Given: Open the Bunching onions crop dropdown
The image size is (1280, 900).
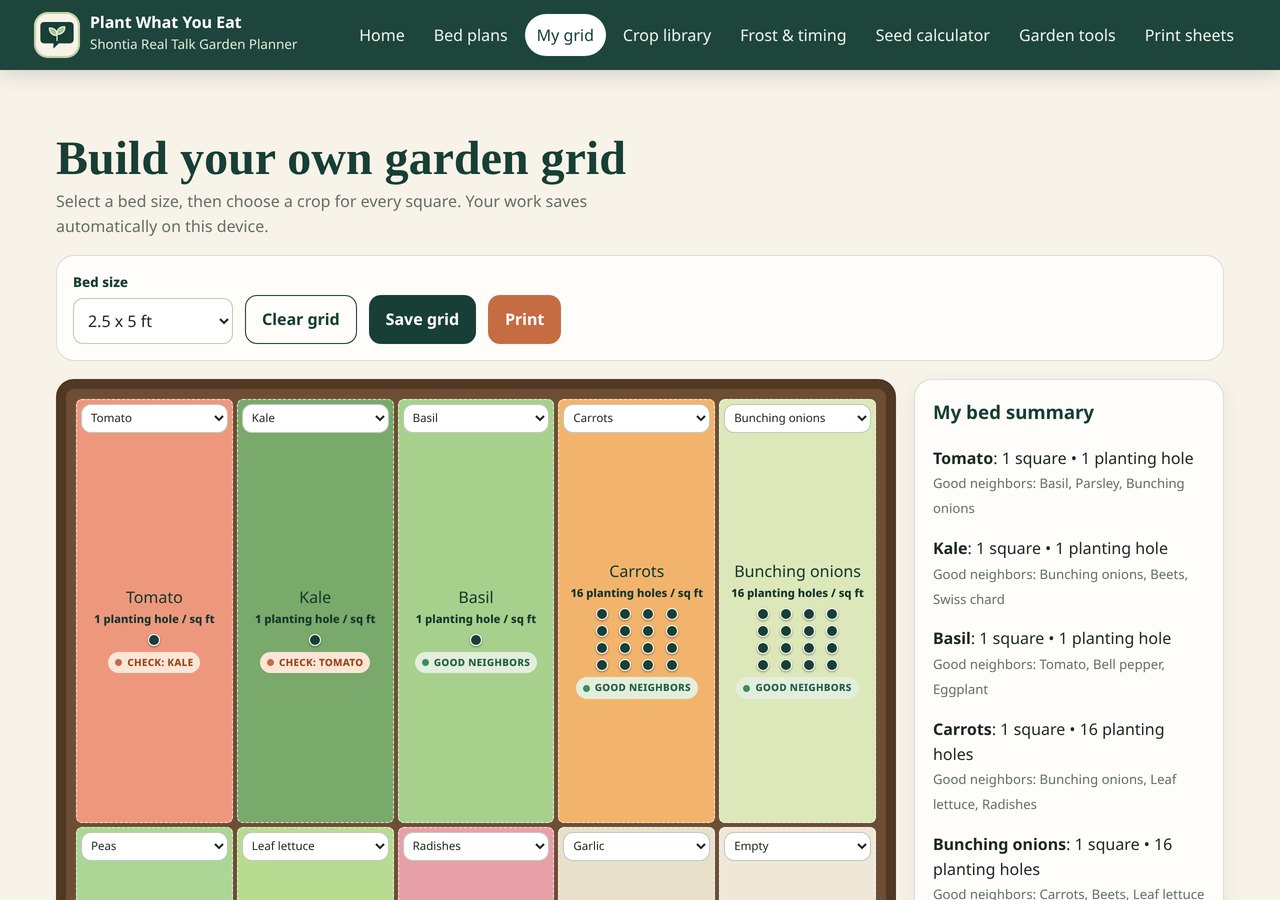Looking at the screenshot, I should click(x=797, y=418).
